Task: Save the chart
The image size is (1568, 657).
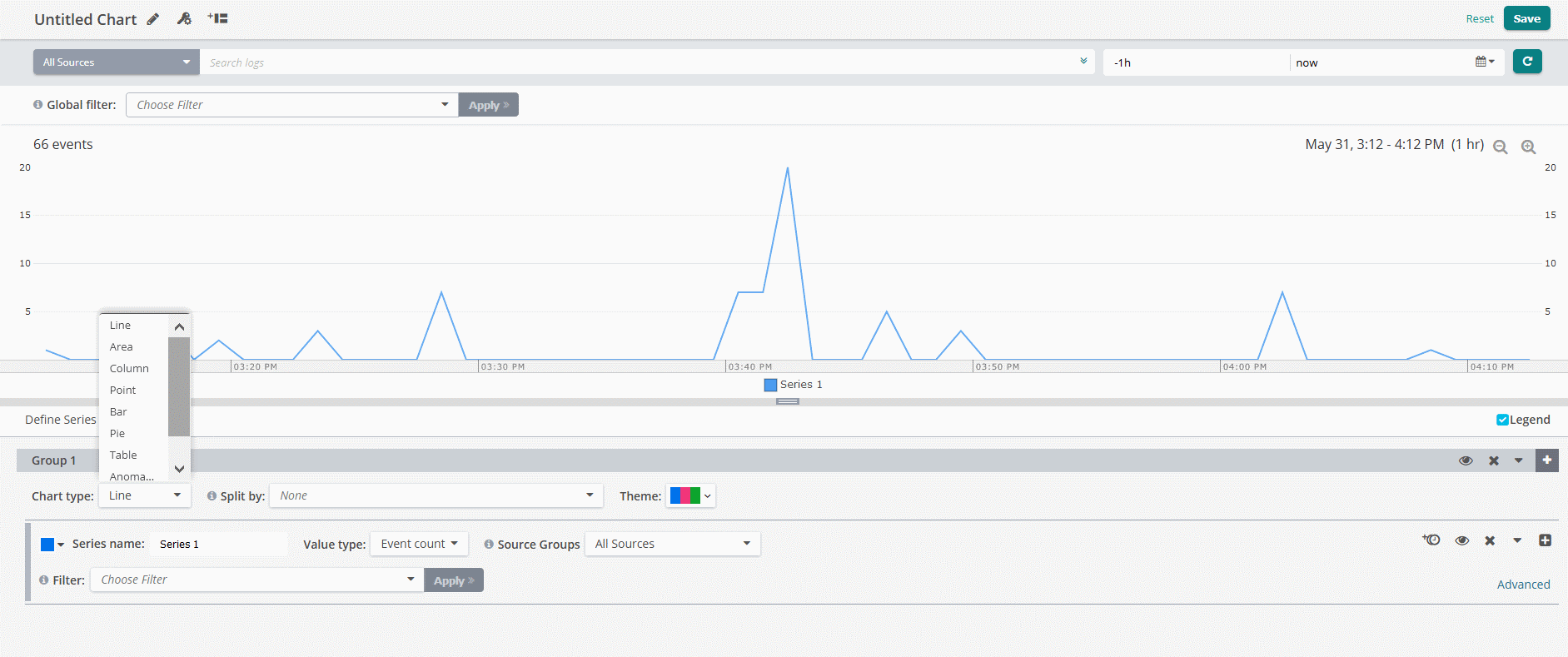Action: point(1526,18)
